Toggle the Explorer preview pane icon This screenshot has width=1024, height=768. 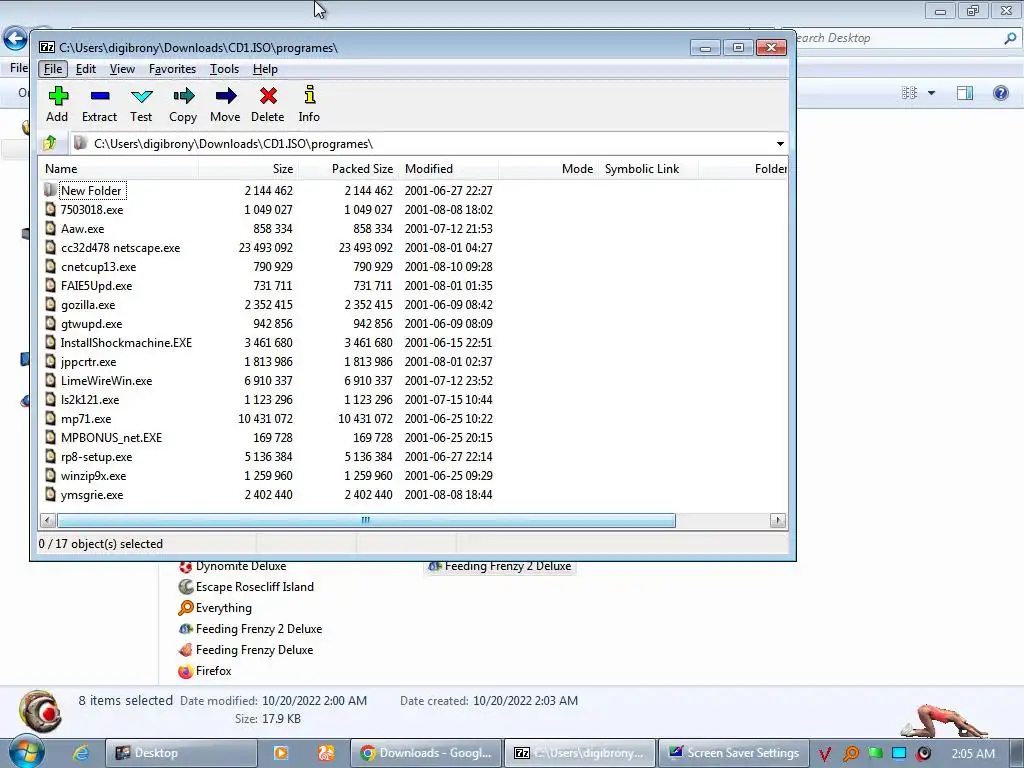(x=965, y=93)
